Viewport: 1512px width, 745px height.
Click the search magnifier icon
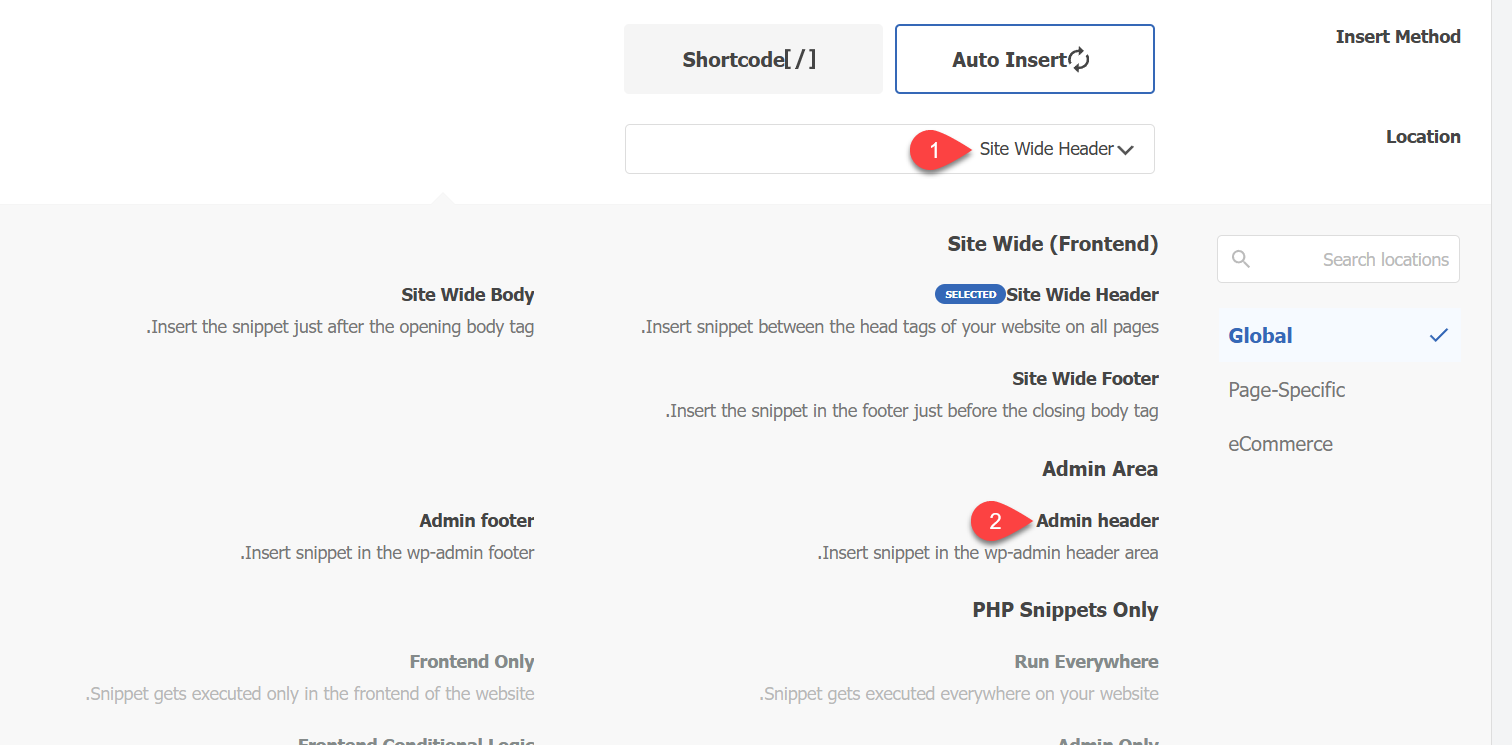(1241, 259)
